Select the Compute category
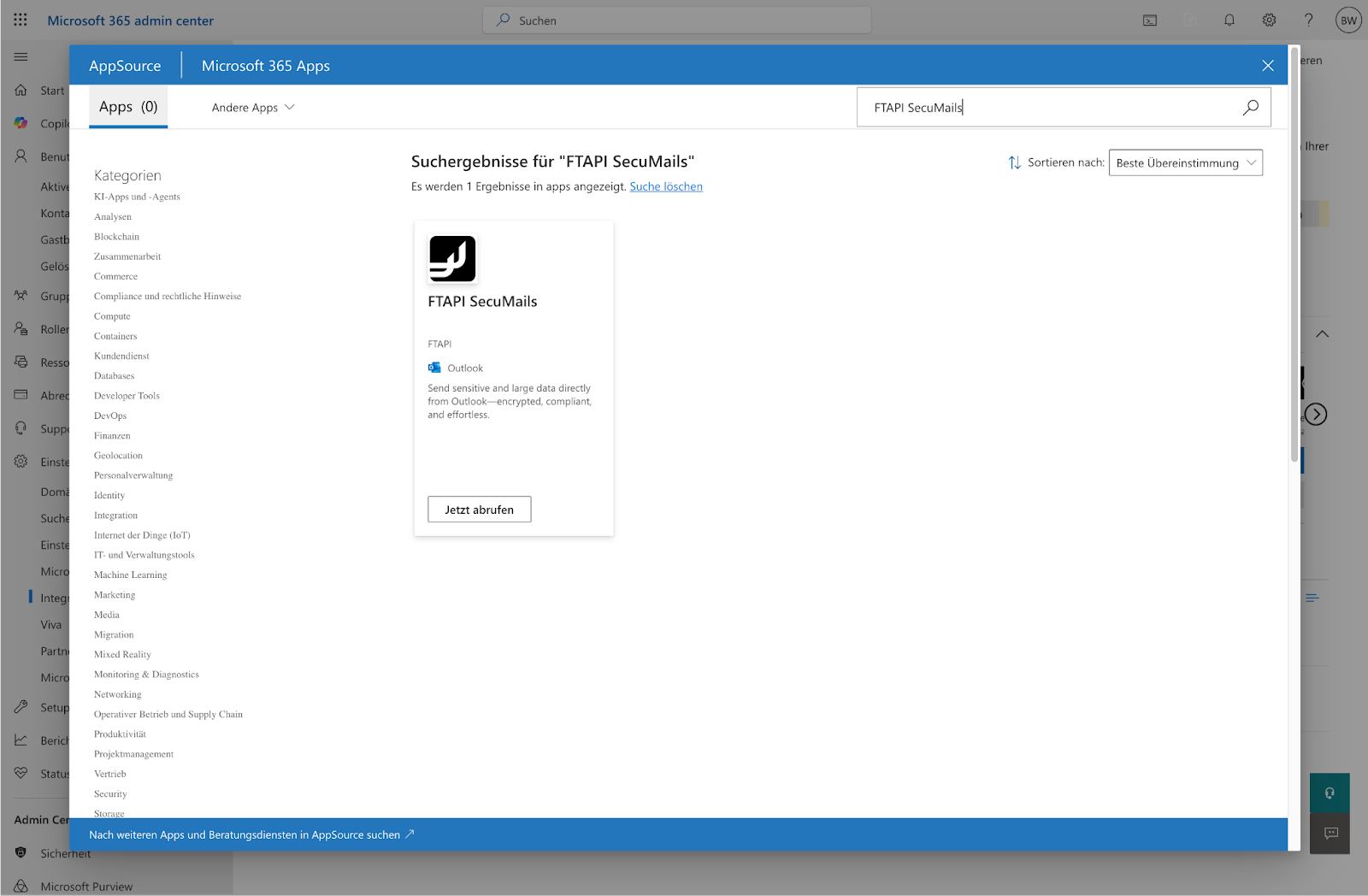 pyautogui.click(x=112, y=316)
